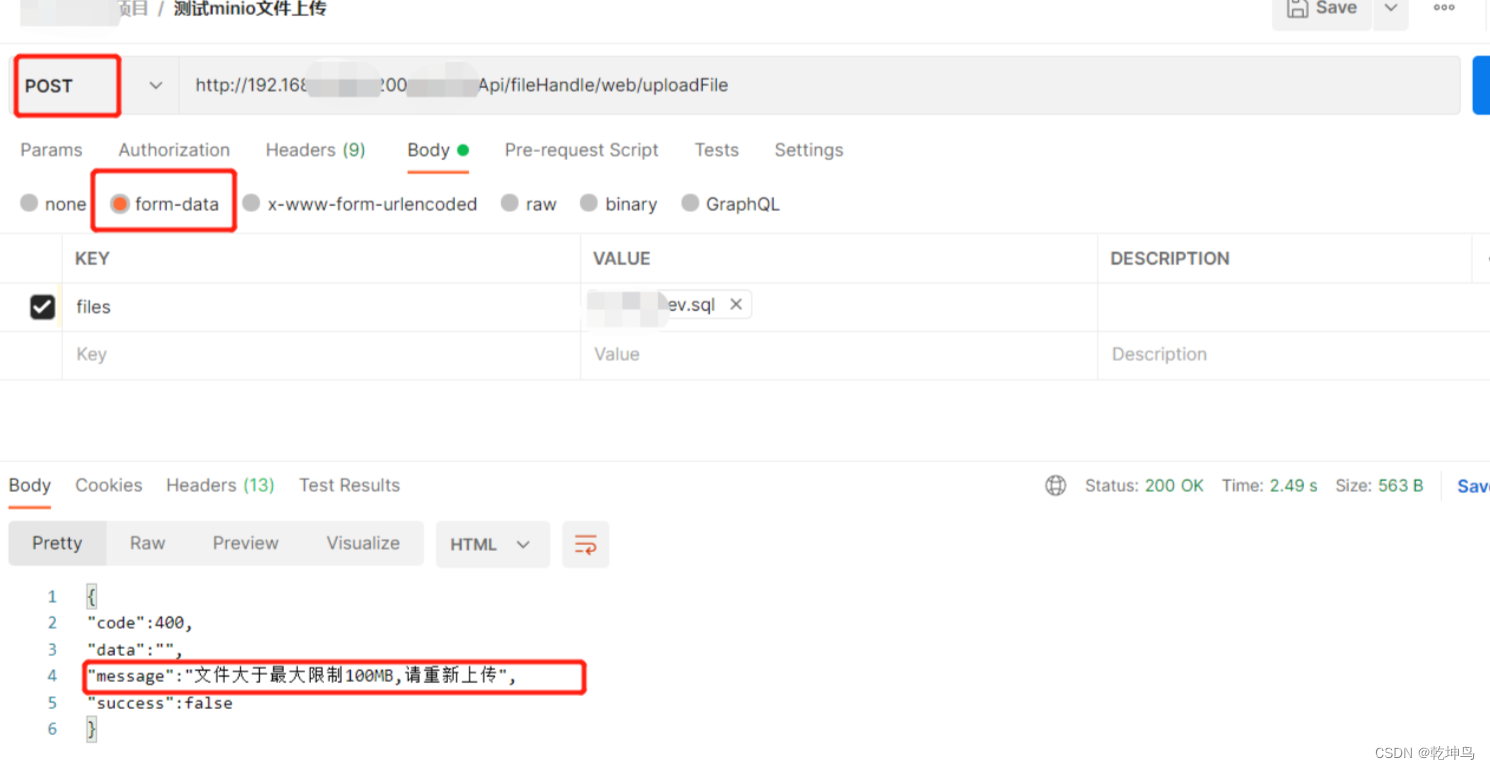Switch to the Authorization tab
Viewport: 1490px width, 770px height.
click(174, 150)
